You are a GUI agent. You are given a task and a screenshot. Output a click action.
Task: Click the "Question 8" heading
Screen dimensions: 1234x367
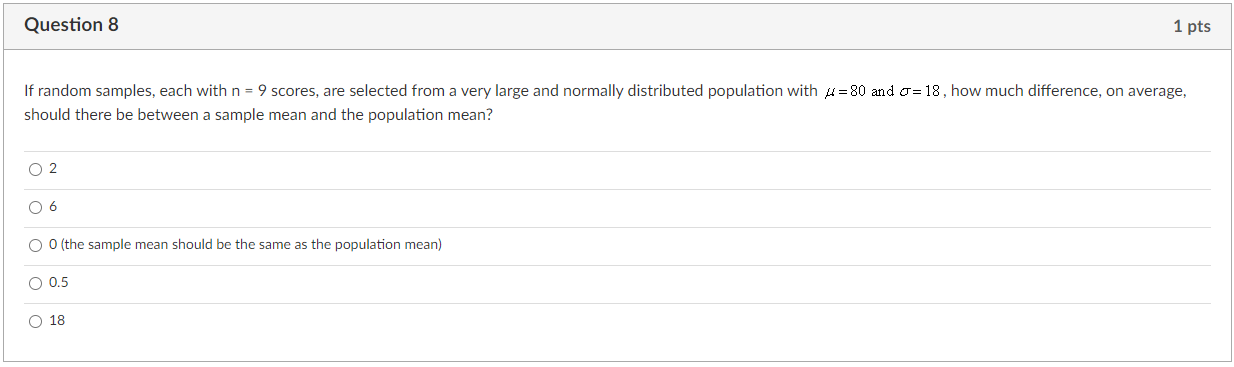point(71,25)
